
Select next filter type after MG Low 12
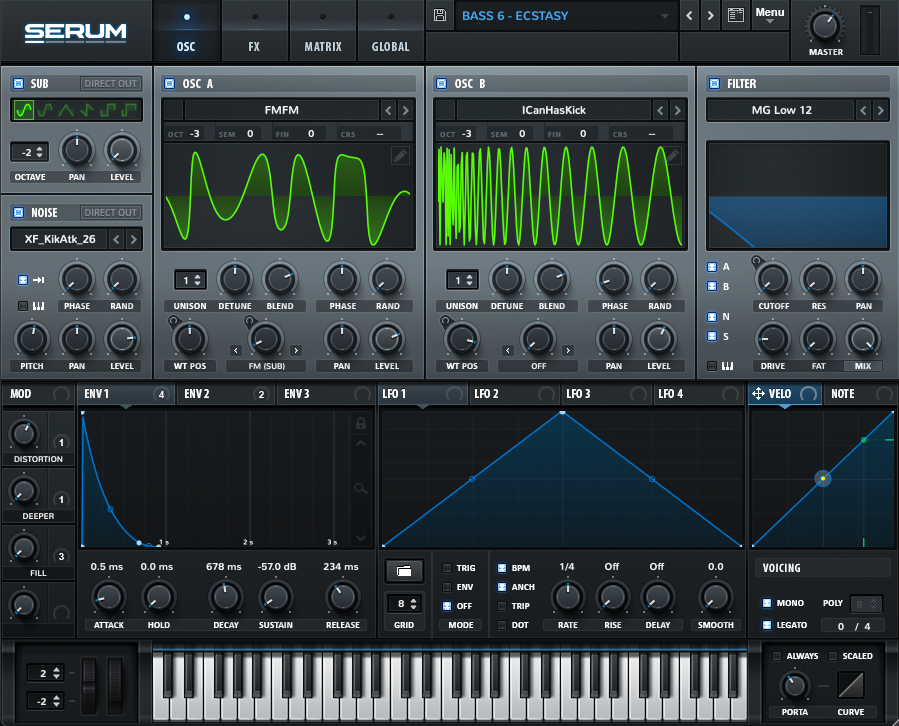tap(880, 110)
